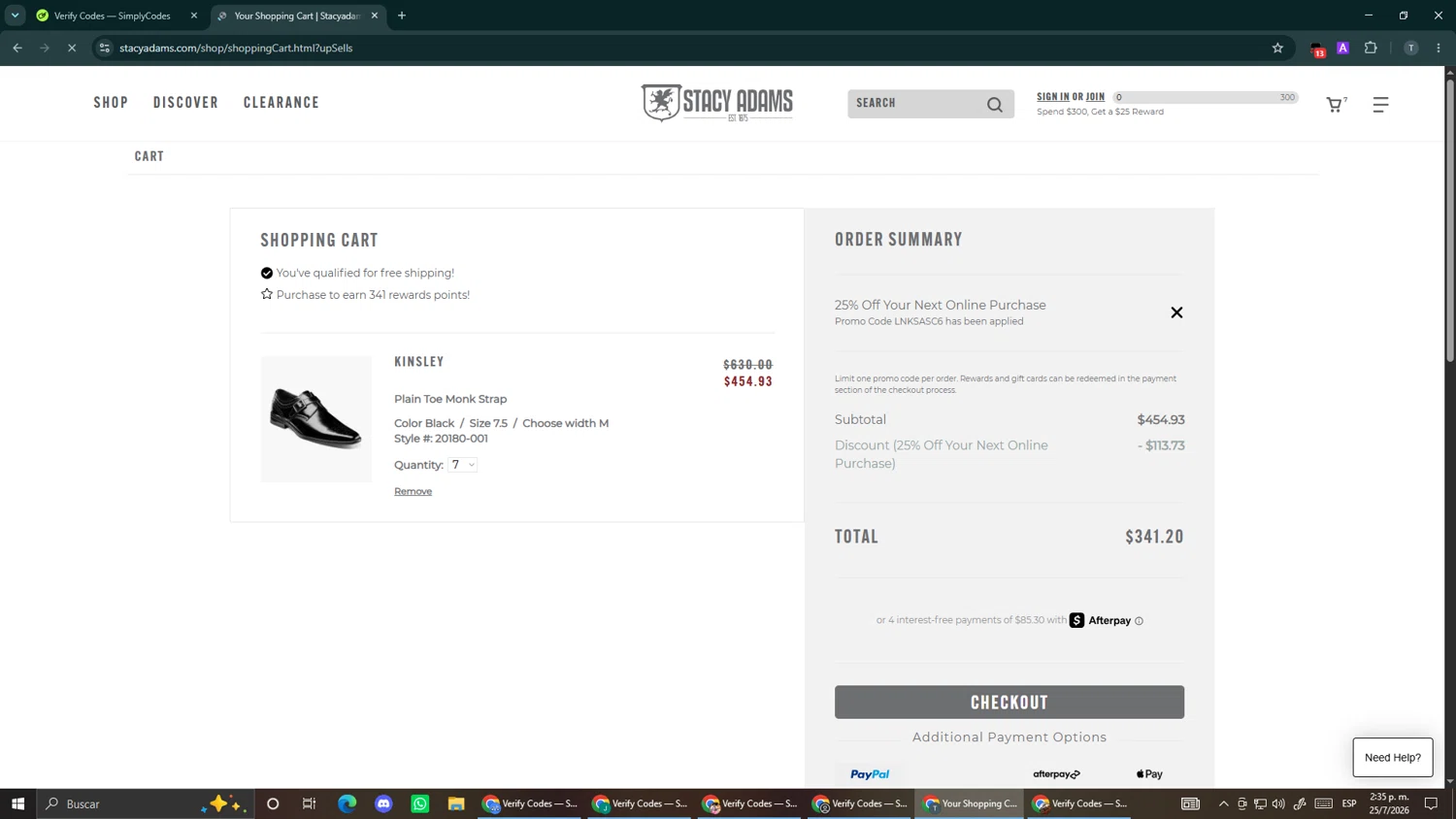The width and height of the screenshot is (1456, 819).
Task: Click the taskbar clock and date
Action: (x=1389, y=803)
